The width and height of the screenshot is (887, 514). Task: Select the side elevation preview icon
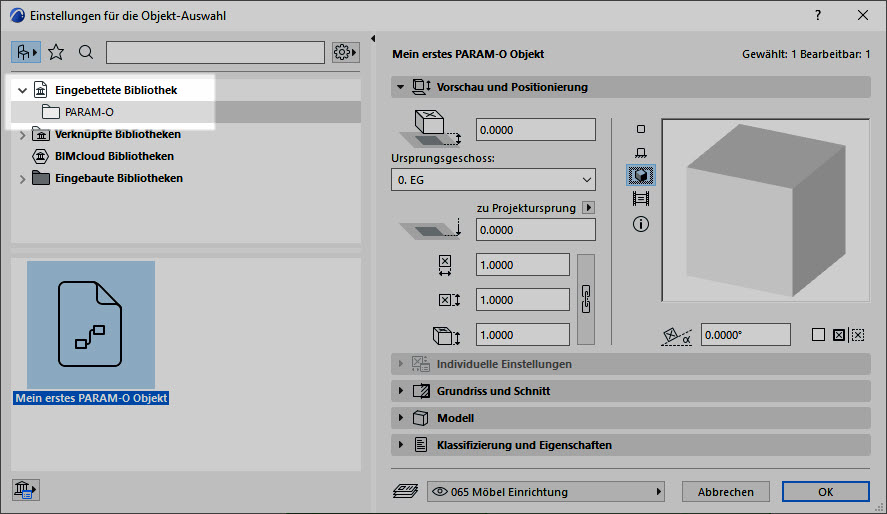[x=641, y=153]
